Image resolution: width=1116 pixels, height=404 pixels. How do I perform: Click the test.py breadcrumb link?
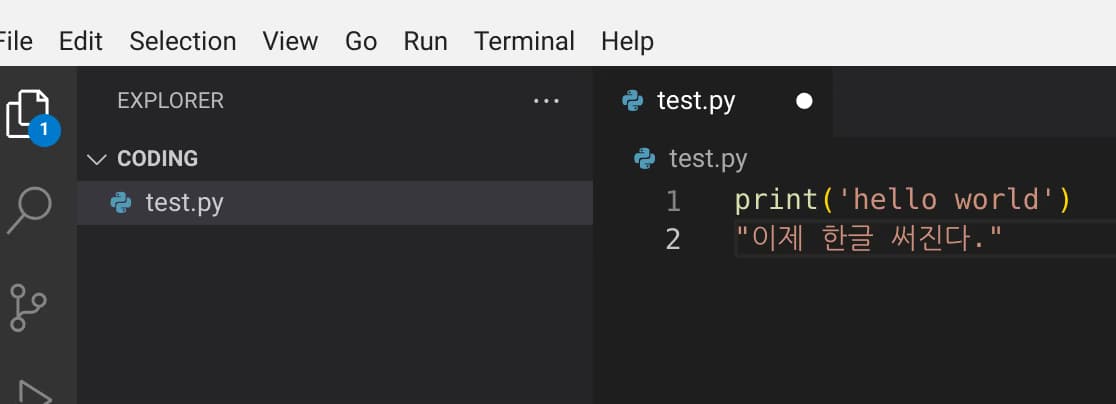pyautogui.click(x=707, y=158)
